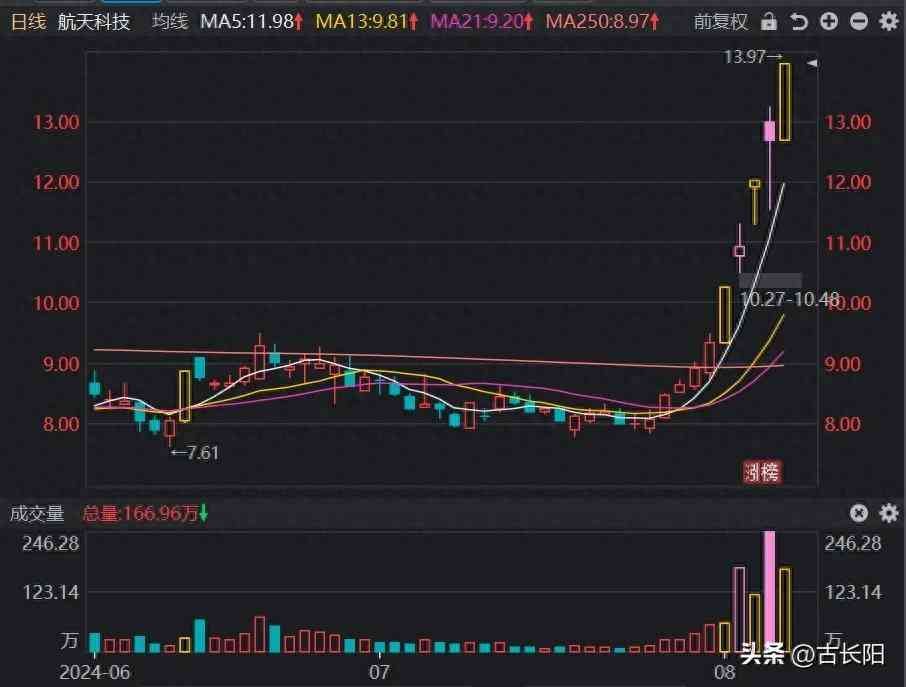The width and height of the screenshot is (906, 687).
Task: Open the 日线 period selector
Action: [x=28, y=21]
